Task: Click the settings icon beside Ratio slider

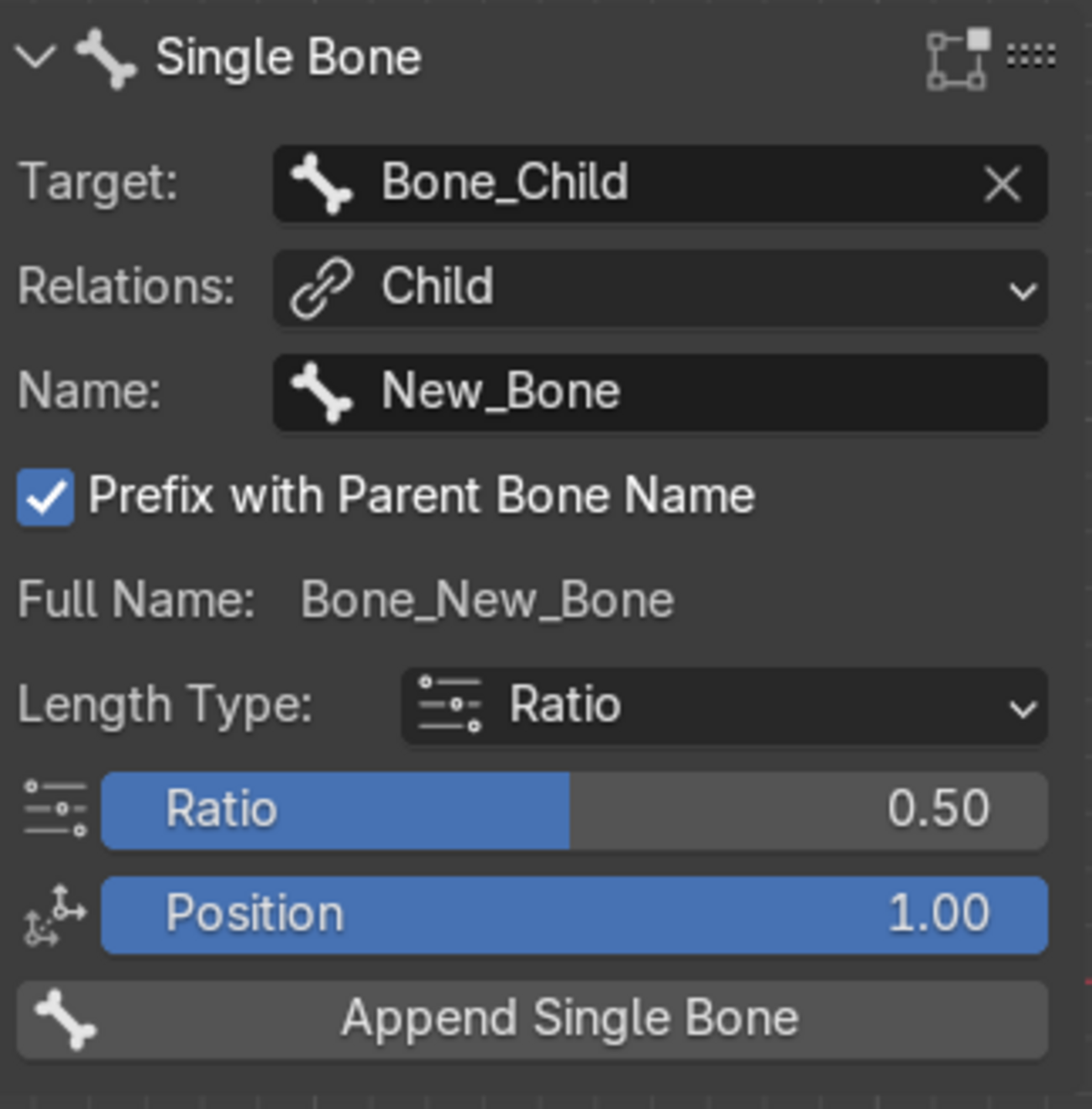Action: (55, 810)
